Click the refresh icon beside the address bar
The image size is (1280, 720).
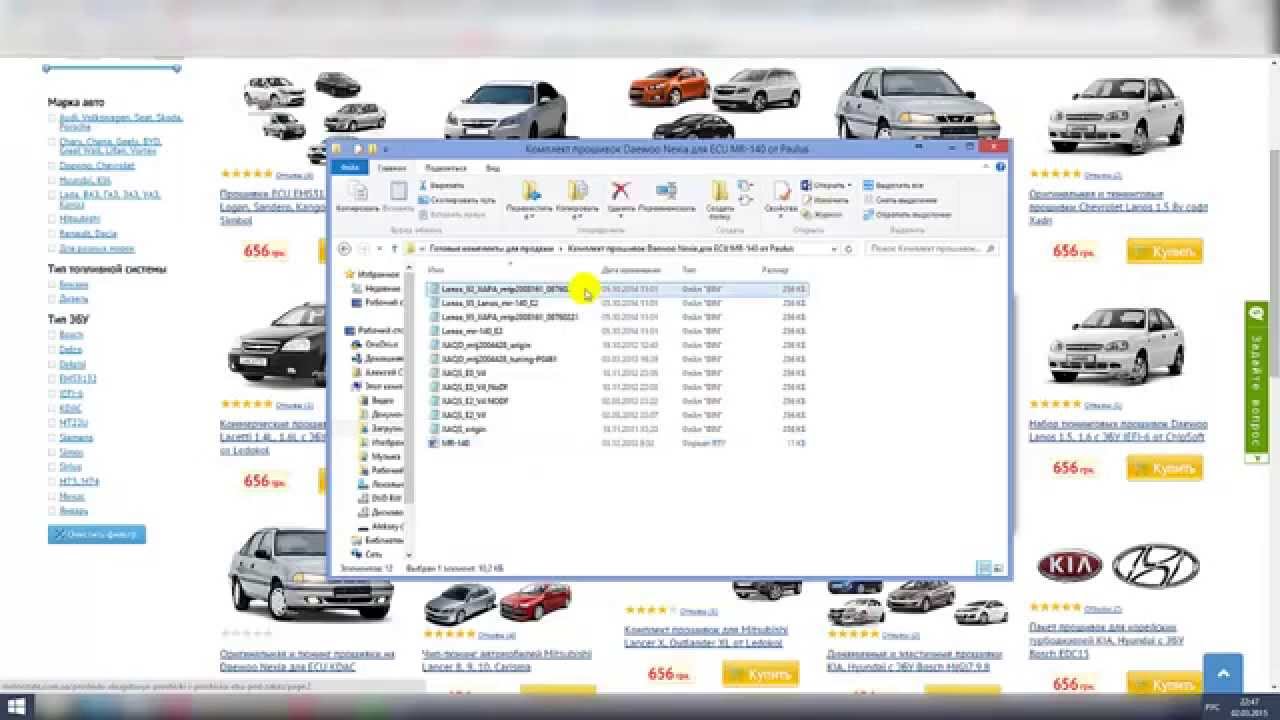(x=849, y=249)
